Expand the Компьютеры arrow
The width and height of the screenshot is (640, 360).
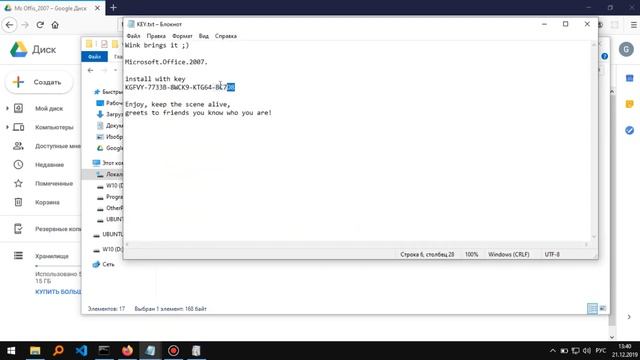[7, 127]
